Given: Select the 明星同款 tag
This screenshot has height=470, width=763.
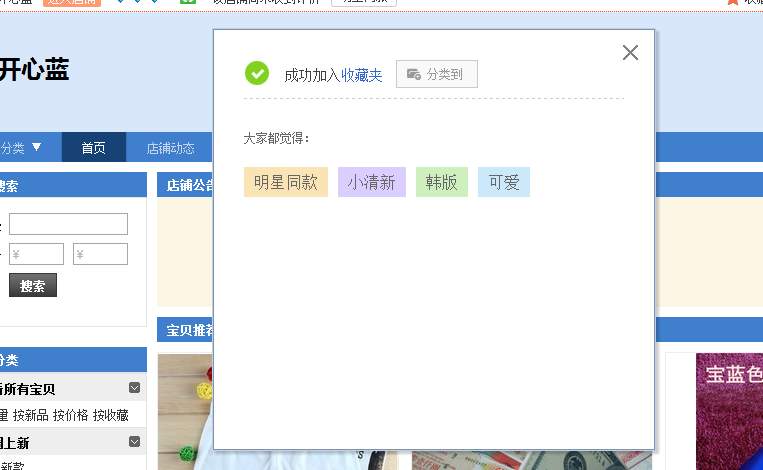Looking at the screenshot, I should 286,182.
